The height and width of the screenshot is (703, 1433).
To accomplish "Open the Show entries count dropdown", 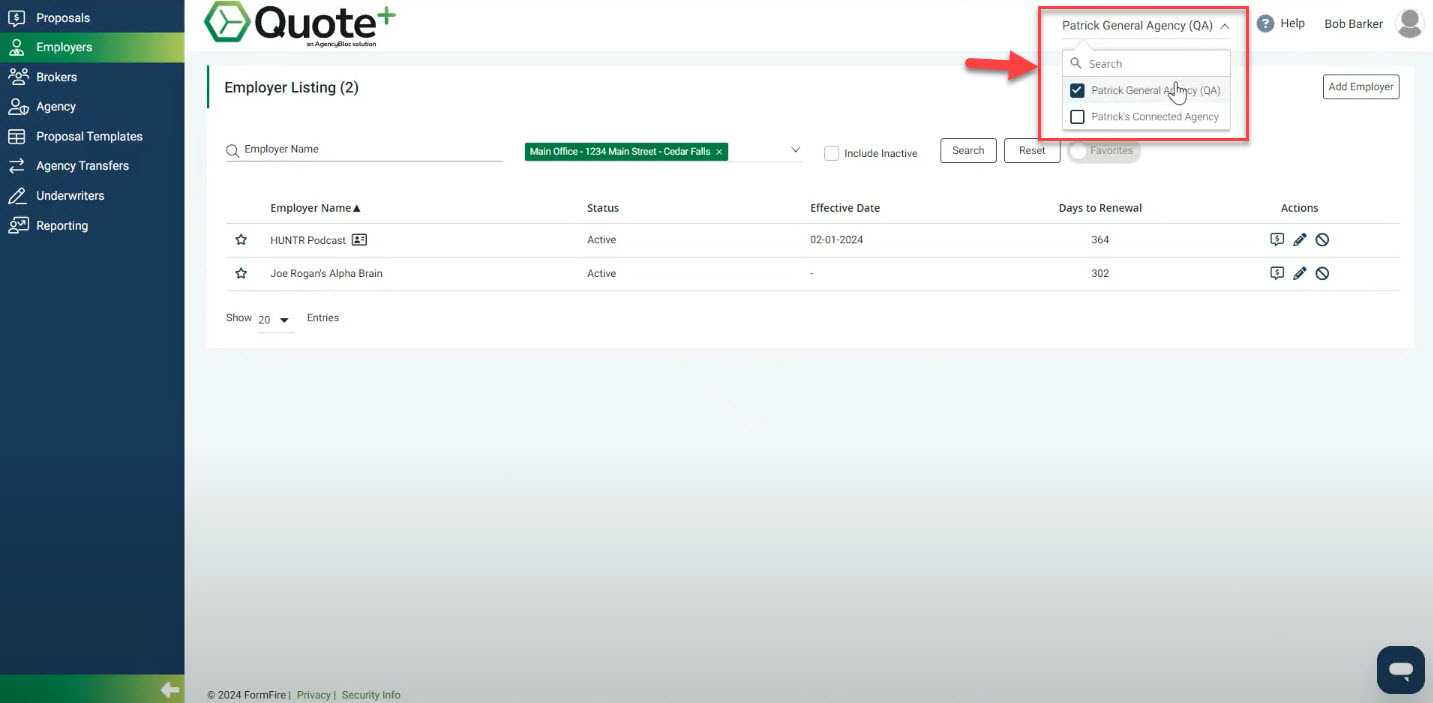I will click(274, 320).
